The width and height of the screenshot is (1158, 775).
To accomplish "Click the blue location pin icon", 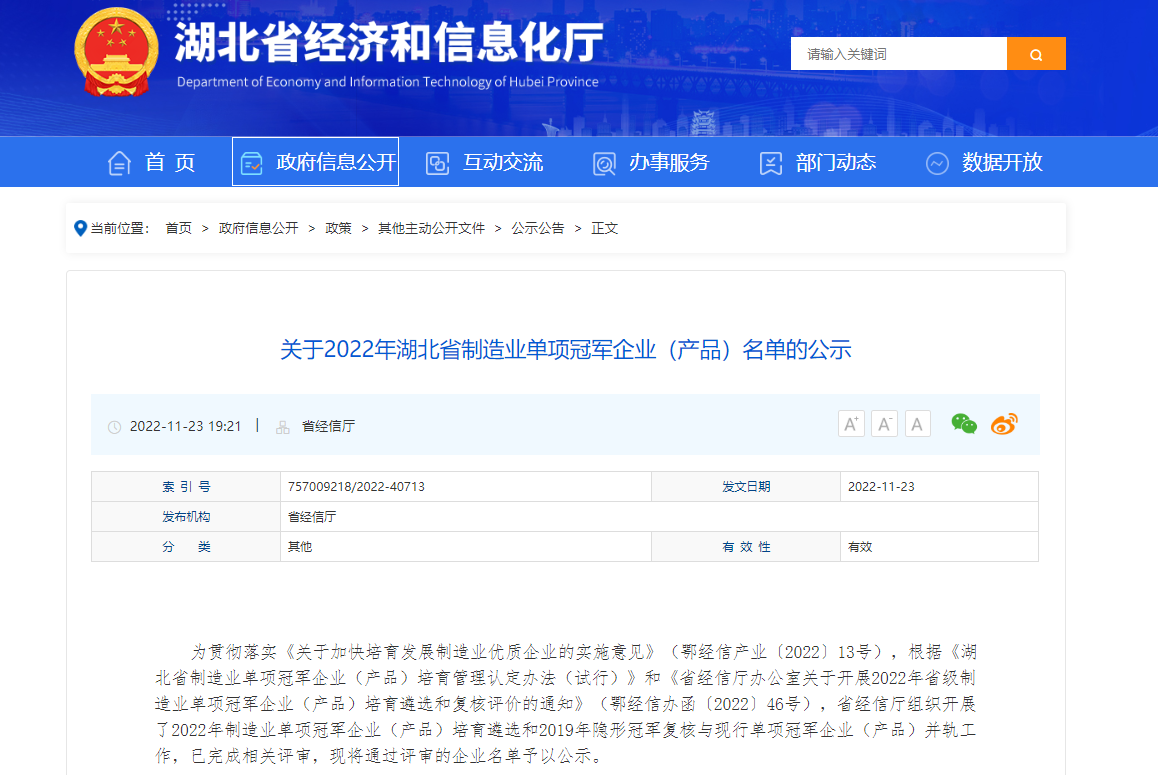I will pos(80,227).
